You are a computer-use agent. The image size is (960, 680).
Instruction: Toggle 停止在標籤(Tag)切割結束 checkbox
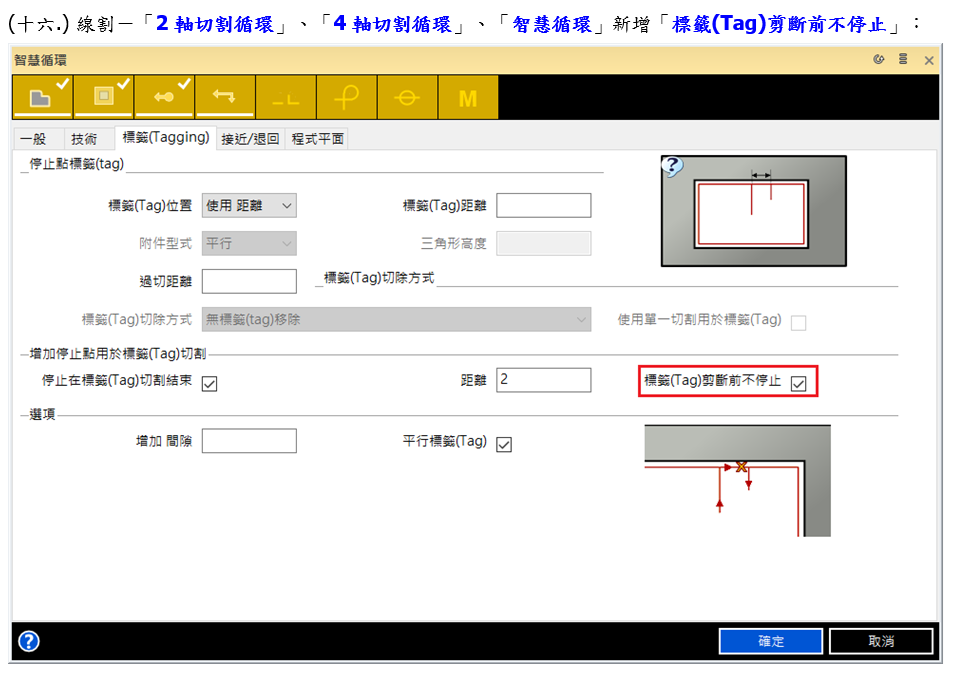point(209,383)
